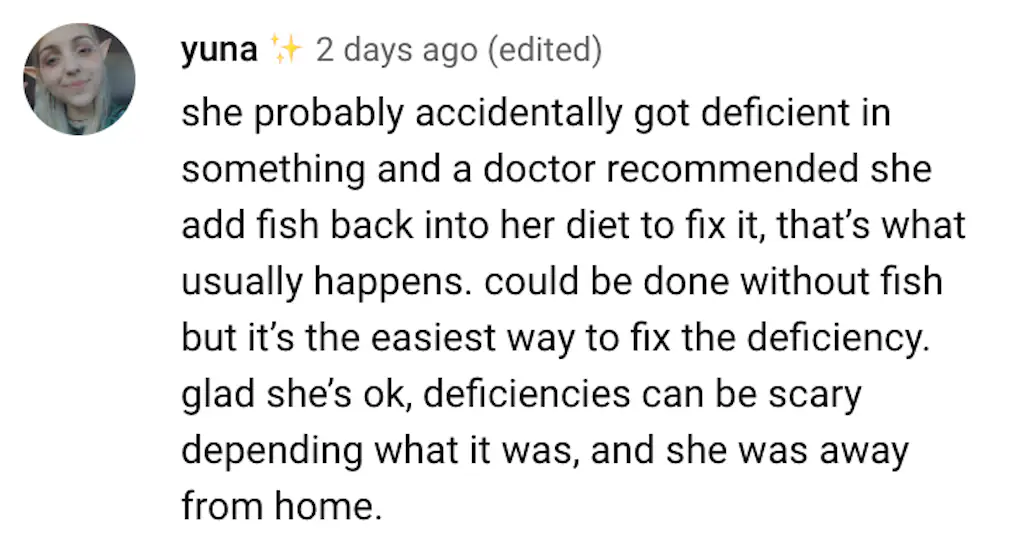Click the line beginning 'glad she's ok'
This screenshot has height=551, width=1024.
click(x=520, y=394)
